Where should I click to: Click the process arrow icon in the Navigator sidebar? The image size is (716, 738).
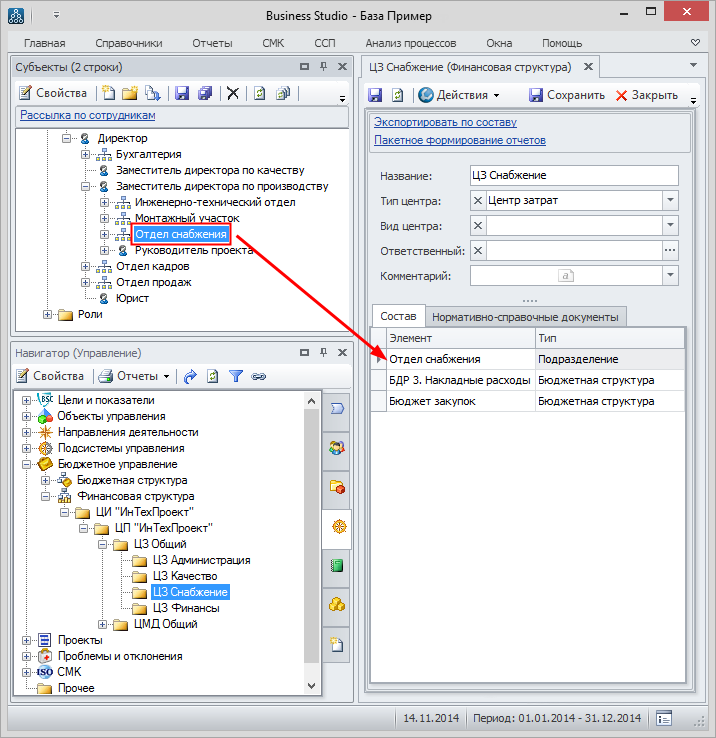337,408
